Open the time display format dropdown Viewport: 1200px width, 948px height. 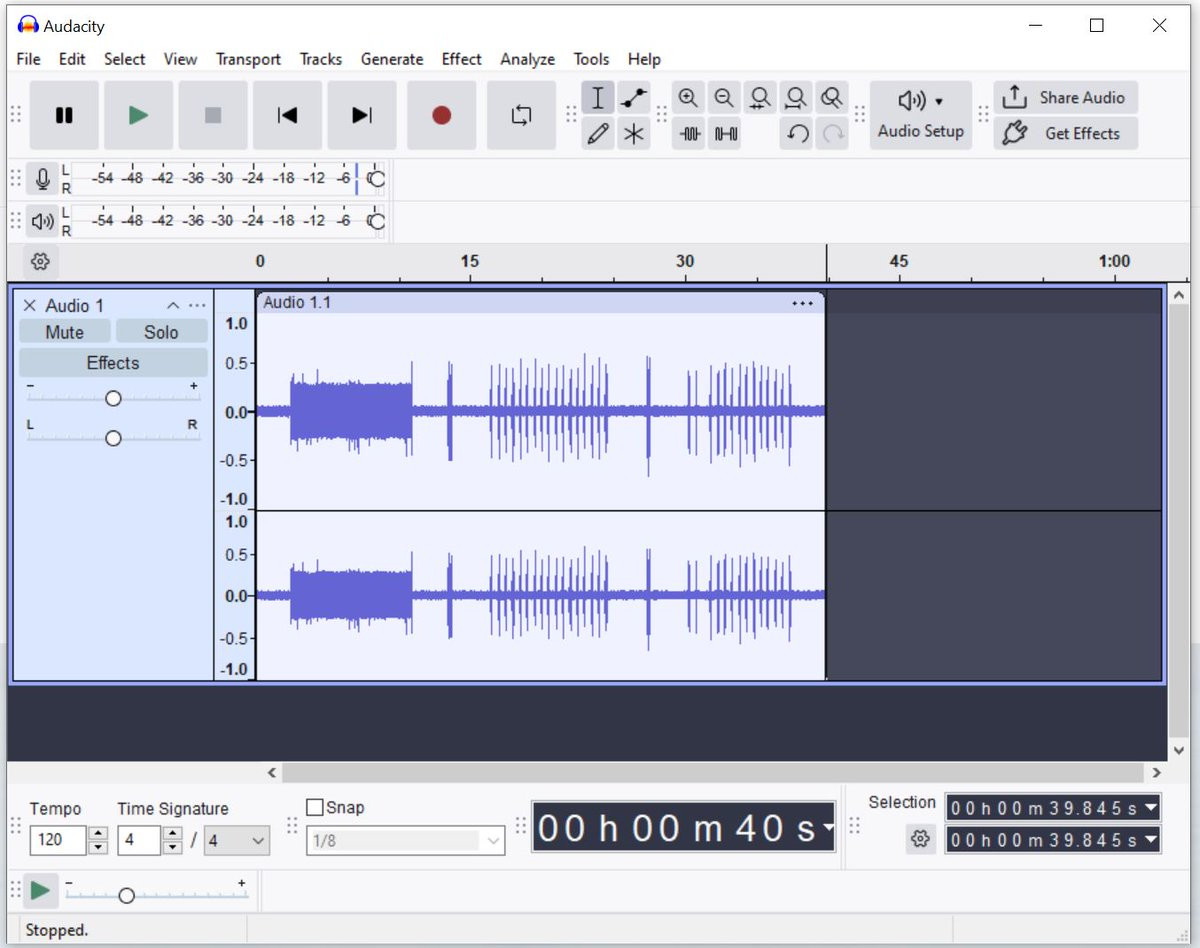(x=827, y=828)
